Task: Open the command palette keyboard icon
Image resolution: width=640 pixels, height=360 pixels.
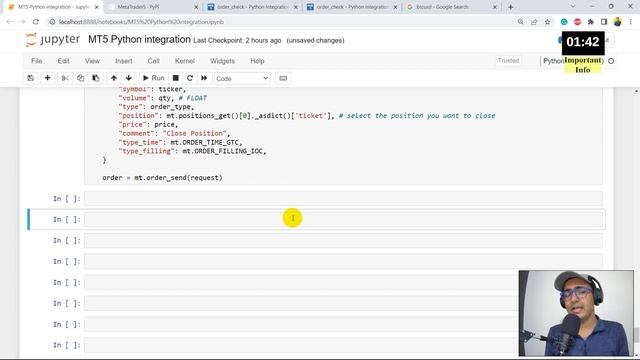Action: [x=283, y=78]
